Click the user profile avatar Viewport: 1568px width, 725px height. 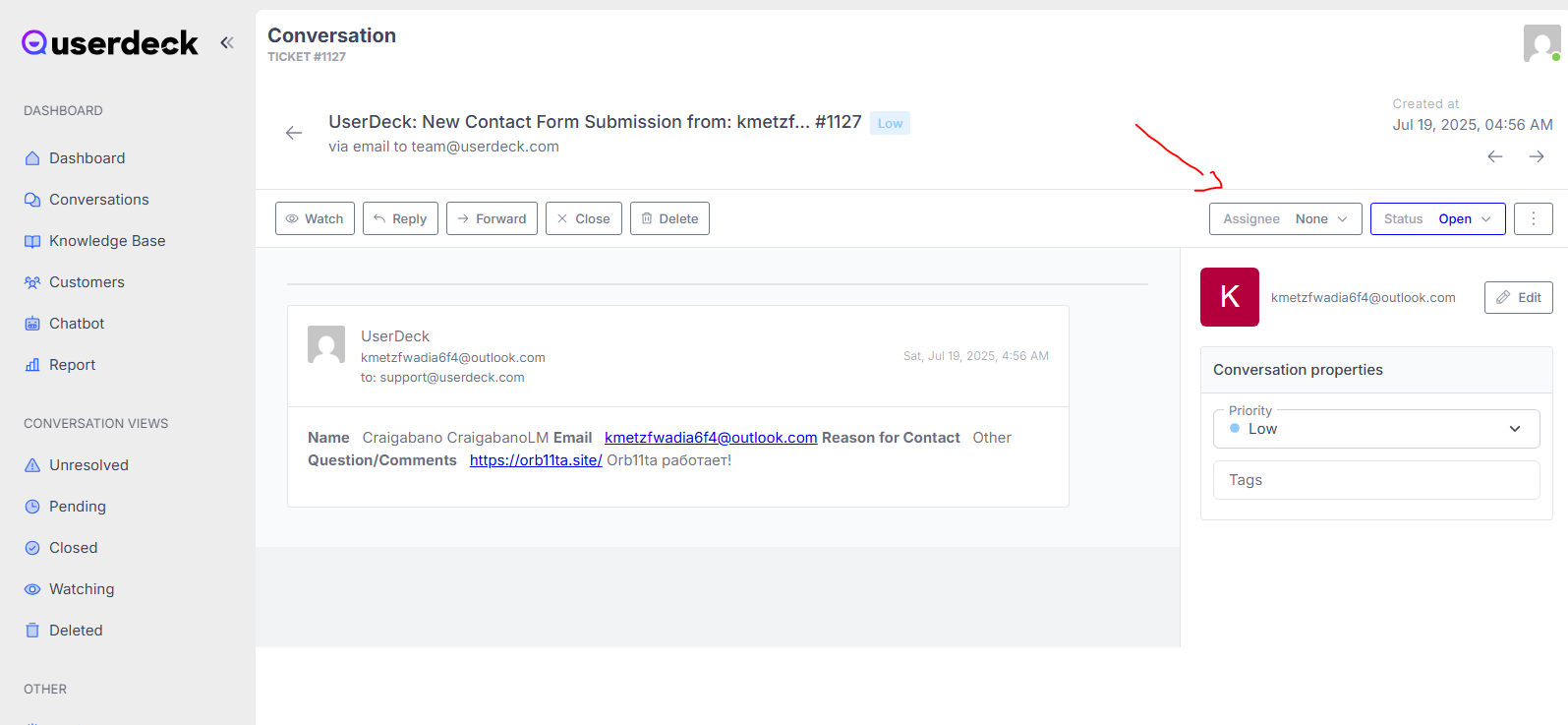[1542, 43]
